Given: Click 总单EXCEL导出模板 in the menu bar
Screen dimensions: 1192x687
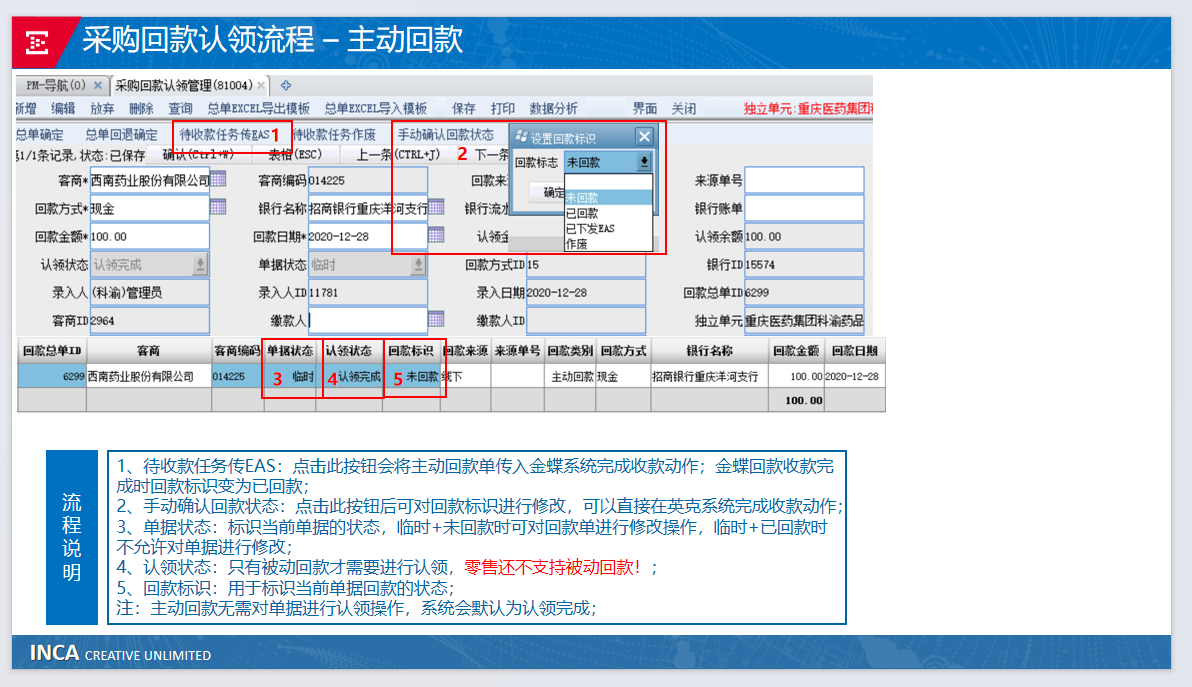Looking at the screenshot, I should point(258,109).
